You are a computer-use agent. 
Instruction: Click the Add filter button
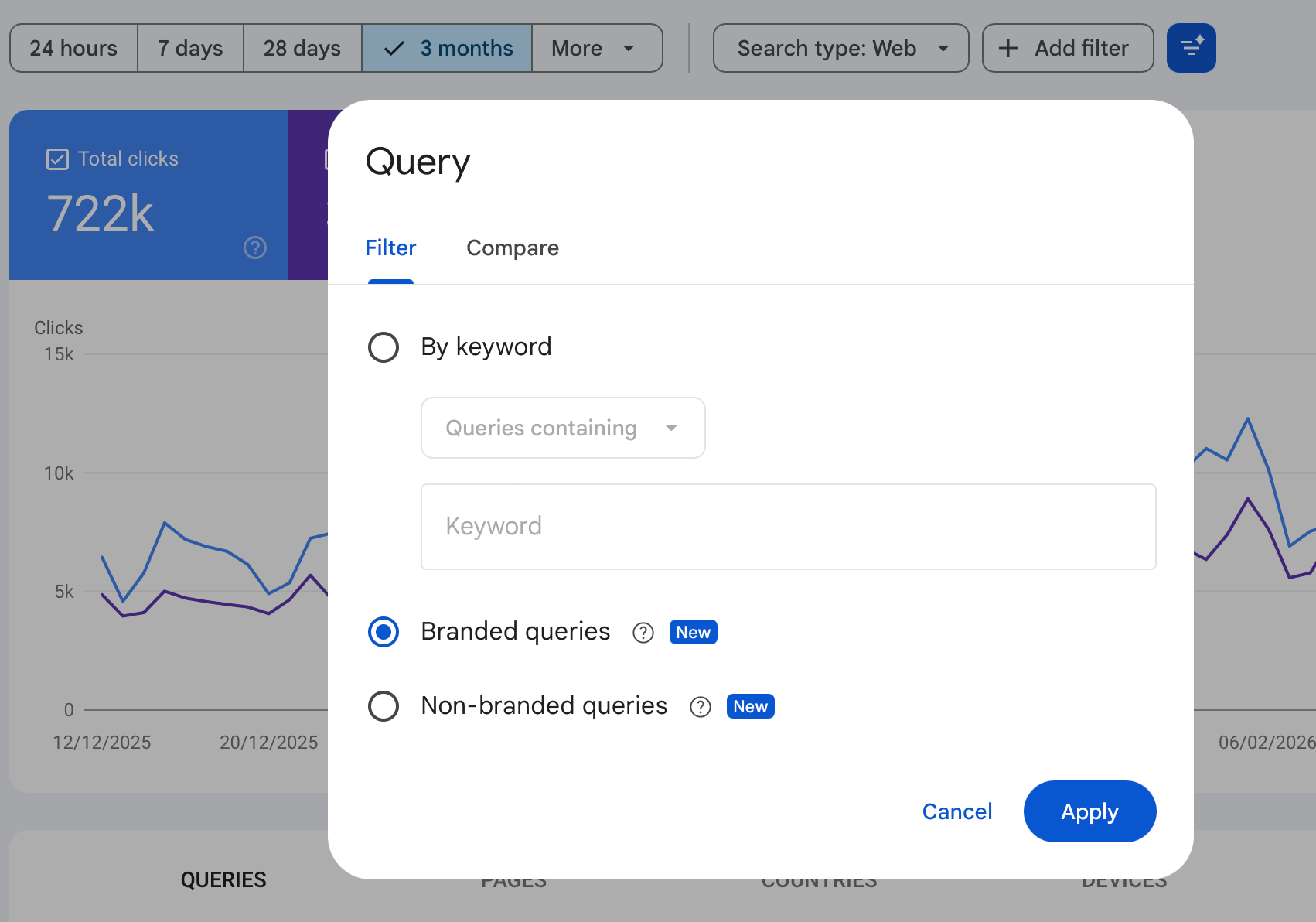1068,48
